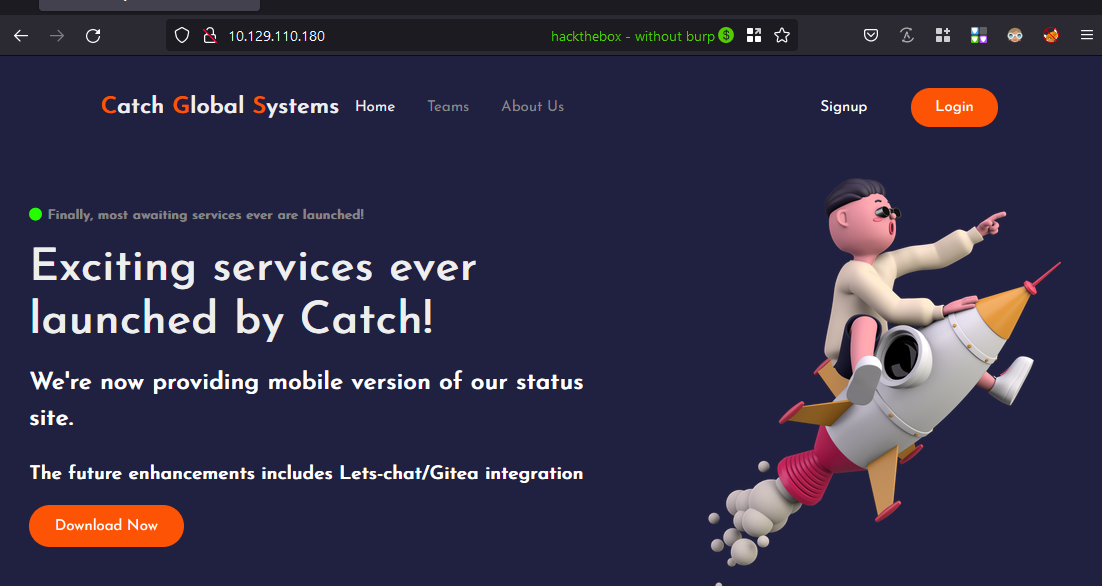Open the Home navigation item
This screenshot has height=586, width=1102.
pos(375,106)
